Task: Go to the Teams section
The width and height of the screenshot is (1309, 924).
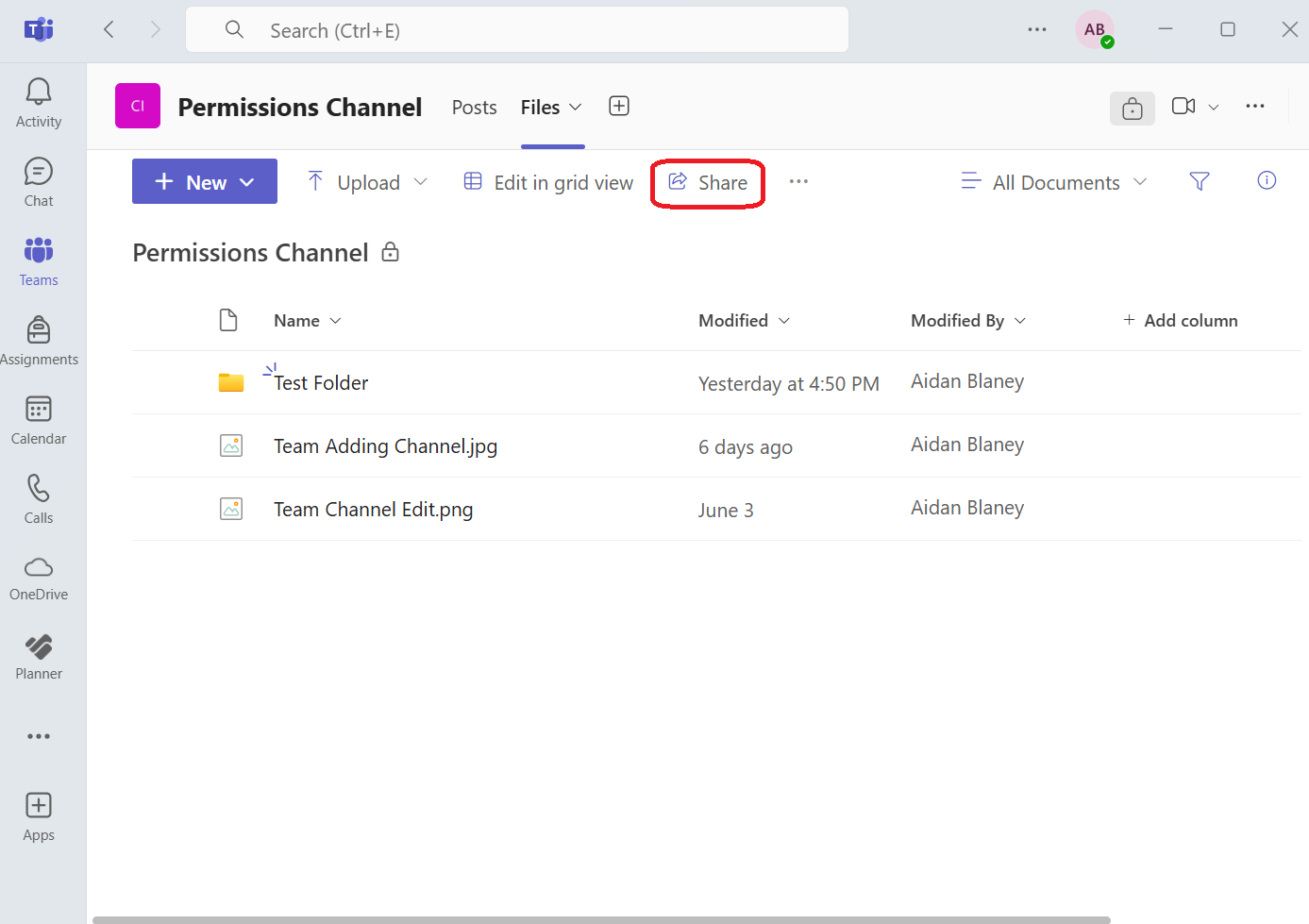Action: tap(39, 261)
